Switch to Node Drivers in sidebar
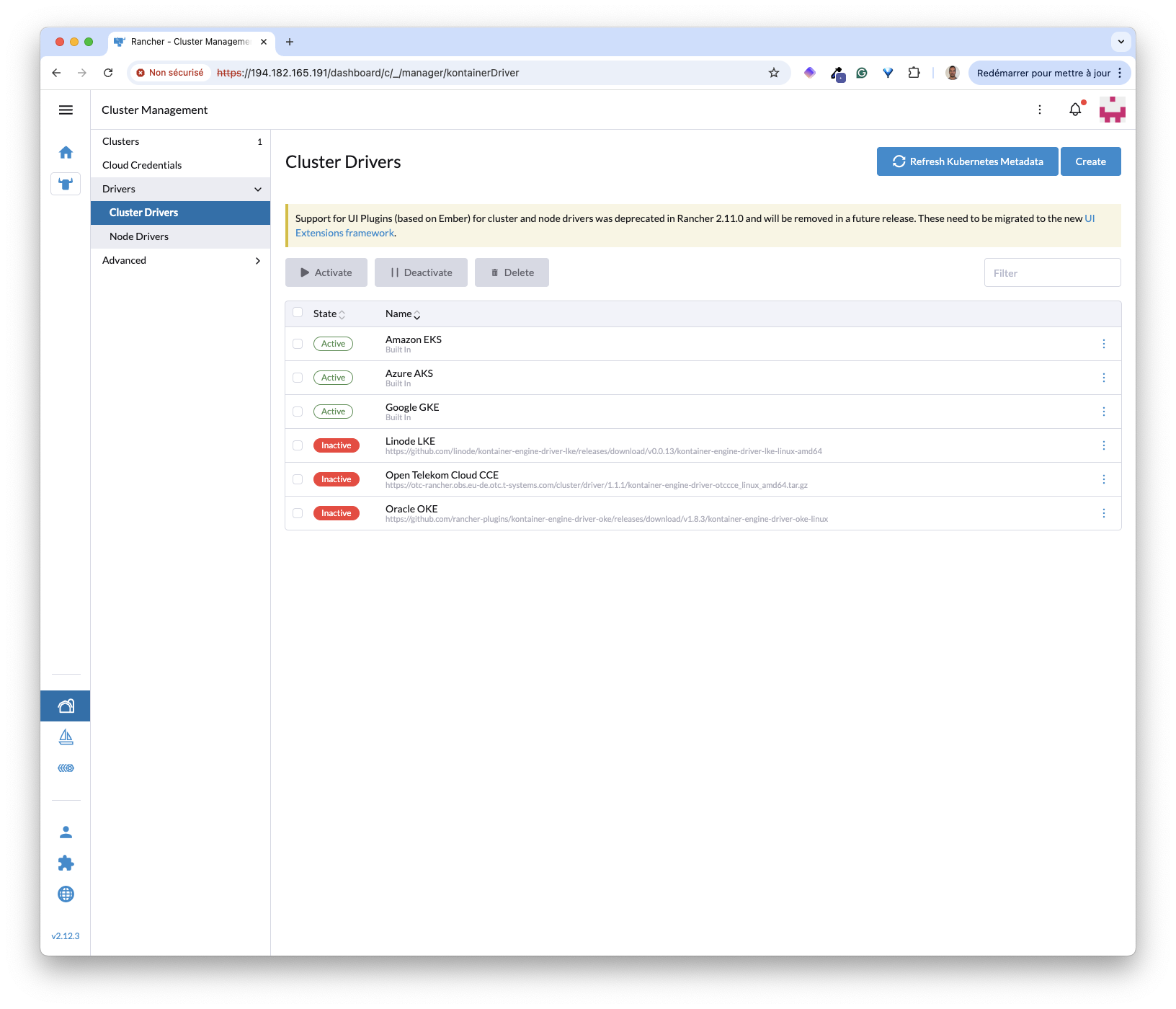This screenshot has height=1009, width=1176. point(139,236)
